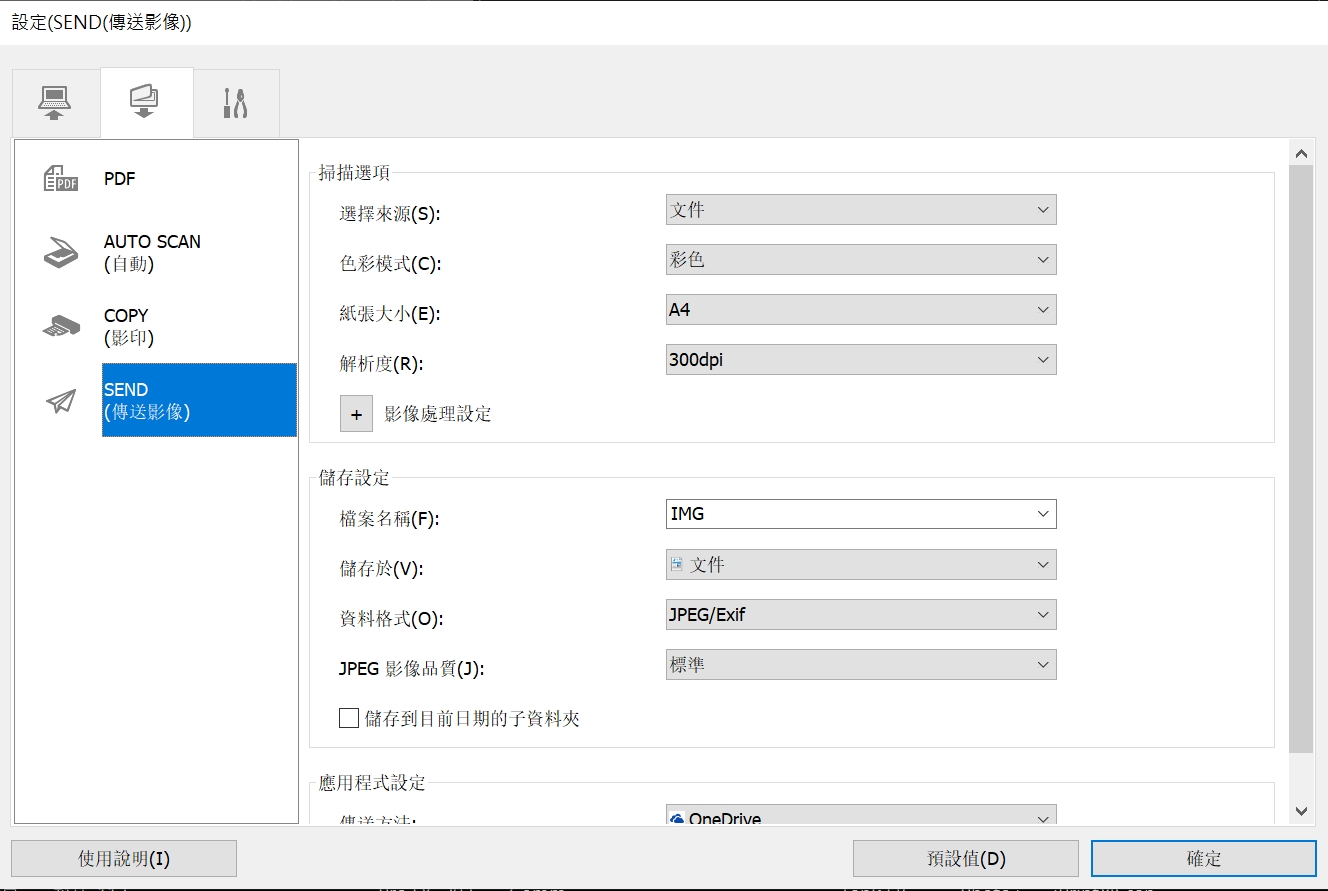
Task: Click the SEND paper plane icon
Action: pyautogui.click(x=61, y=400)
